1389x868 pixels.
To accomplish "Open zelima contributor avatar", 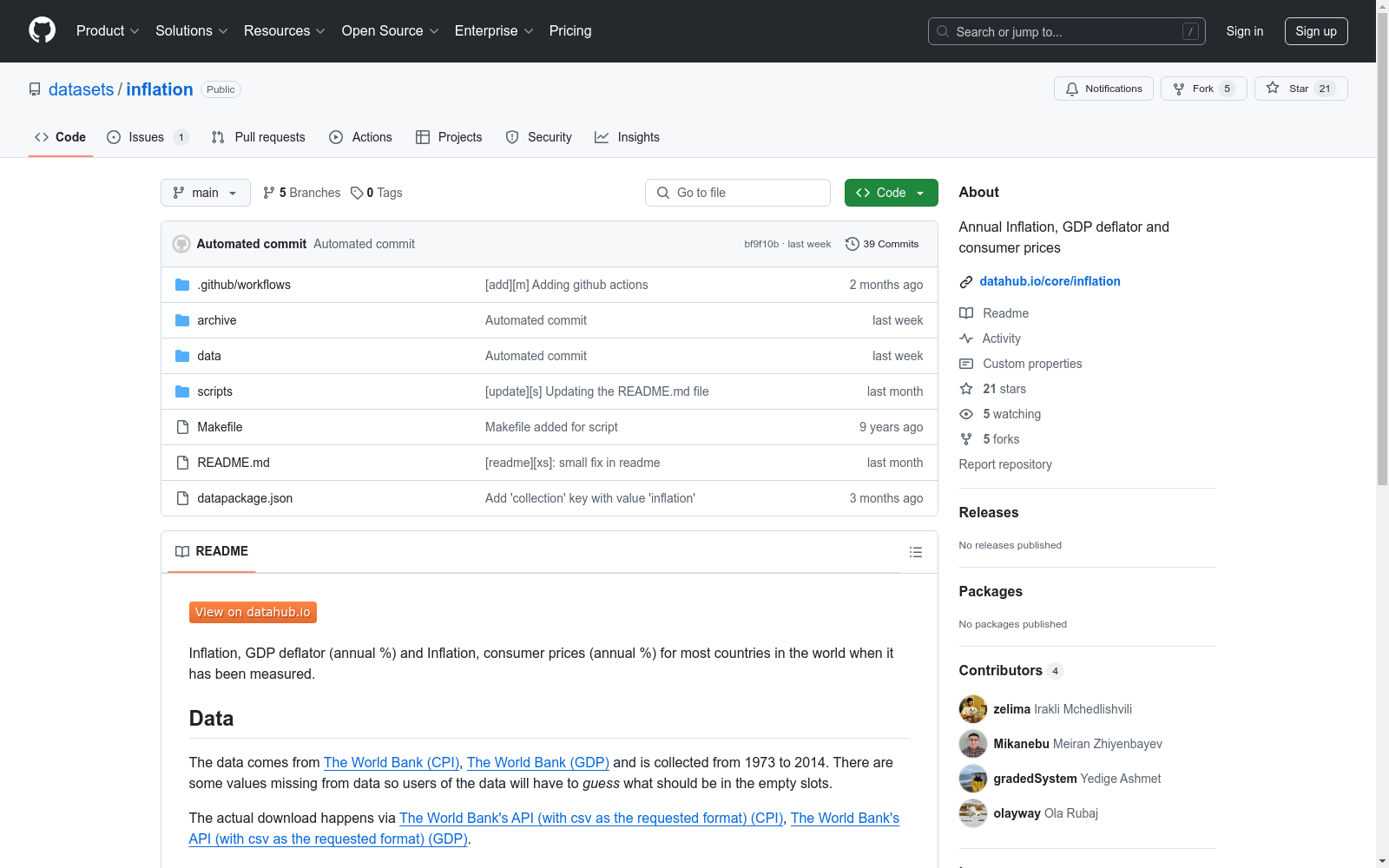I will pyautogui.click(x=973, y=709).
